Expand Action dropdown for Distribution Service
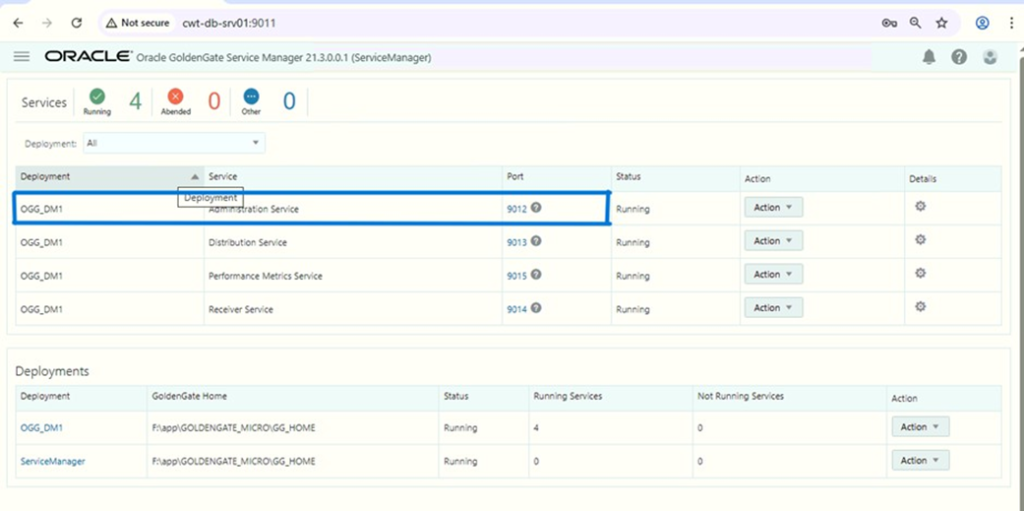The height and width of the screenshot is (511, 1024). [773, 240]
